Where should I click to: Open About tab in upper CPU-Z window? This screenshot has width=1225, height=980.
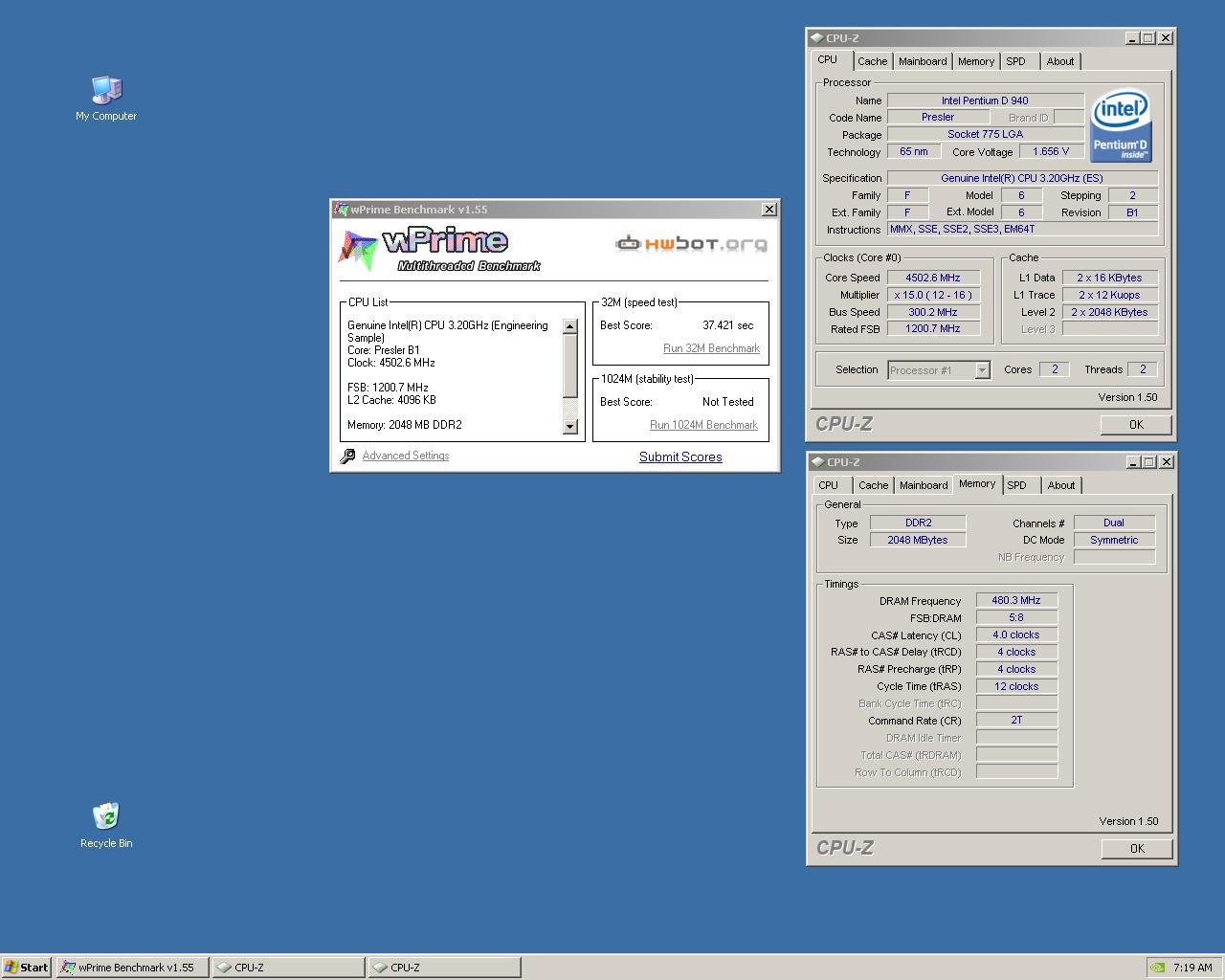click(1059, 61)
